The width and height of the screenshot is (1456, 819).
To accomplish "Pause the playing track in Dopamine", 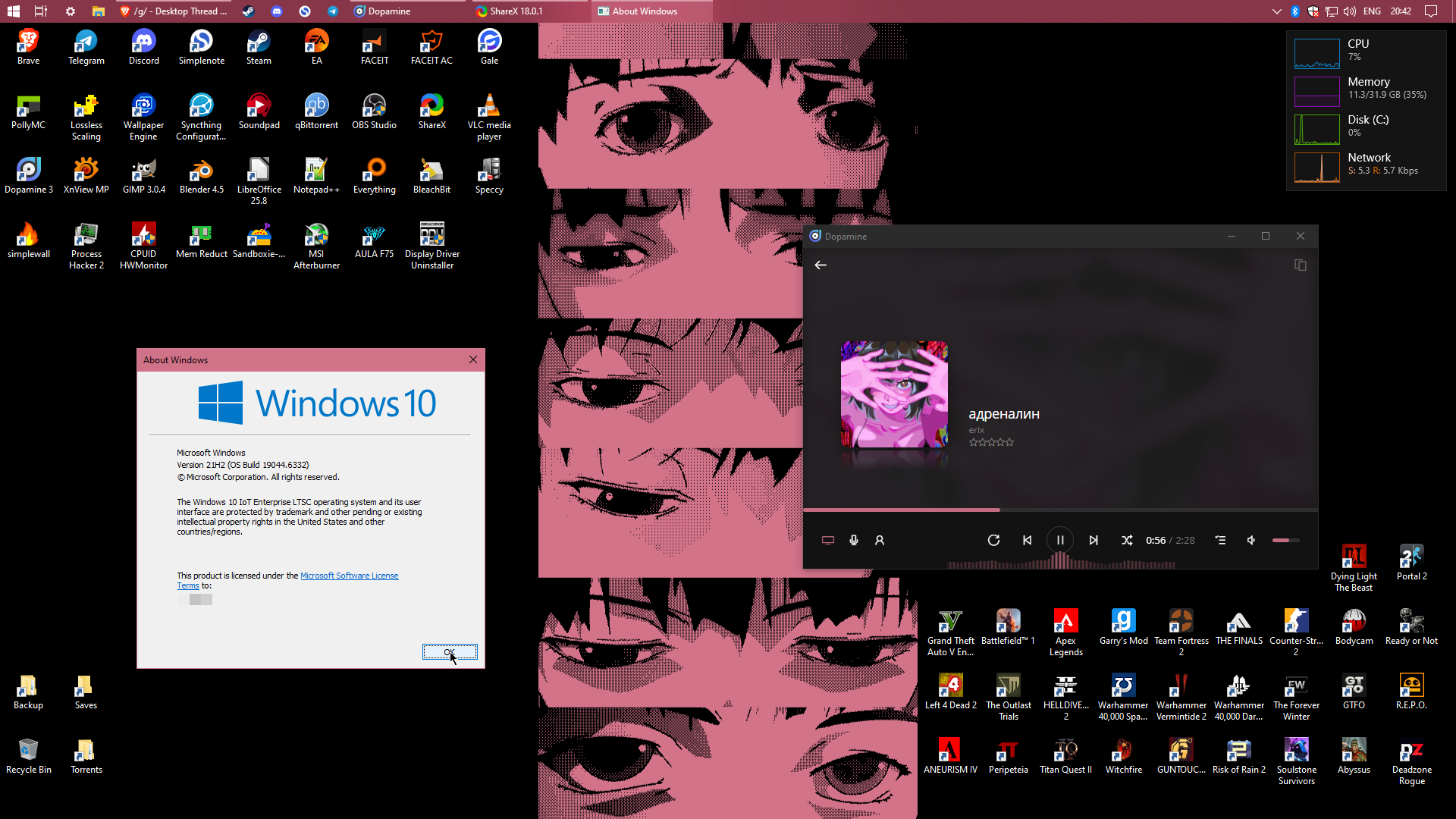I will click(x=1060, y=540).
